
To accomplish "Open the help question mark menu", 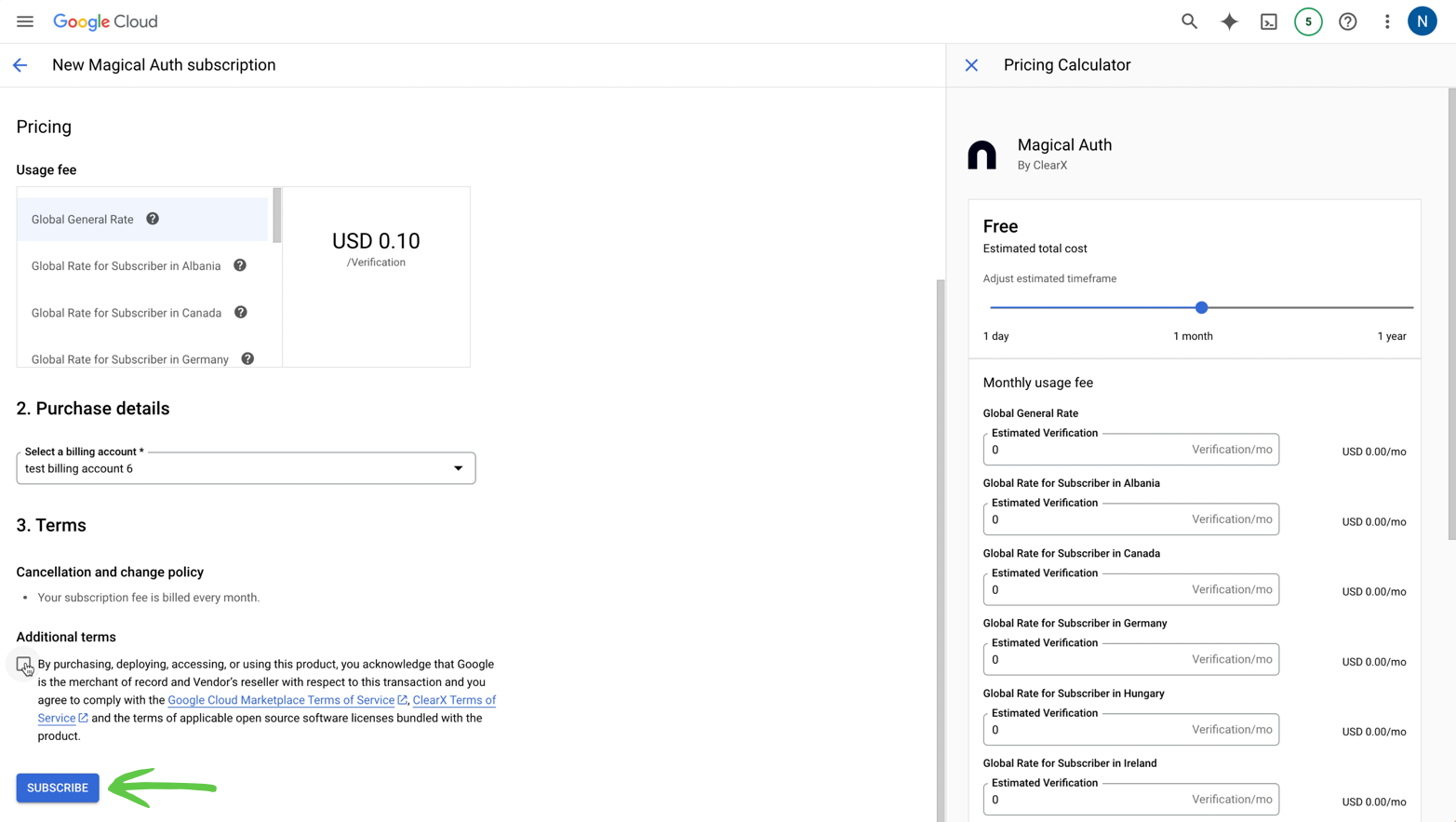I will [1348, 21].
